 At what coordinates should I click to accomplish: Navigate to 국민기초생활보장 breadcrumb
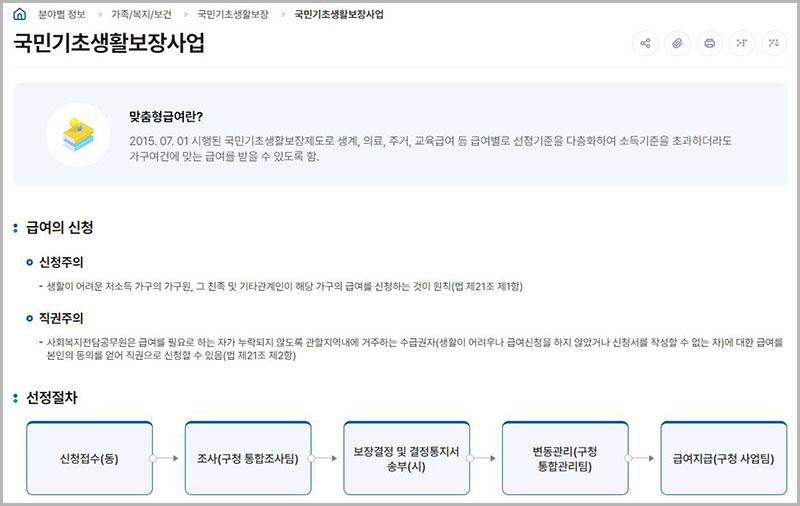click(232, 15)
